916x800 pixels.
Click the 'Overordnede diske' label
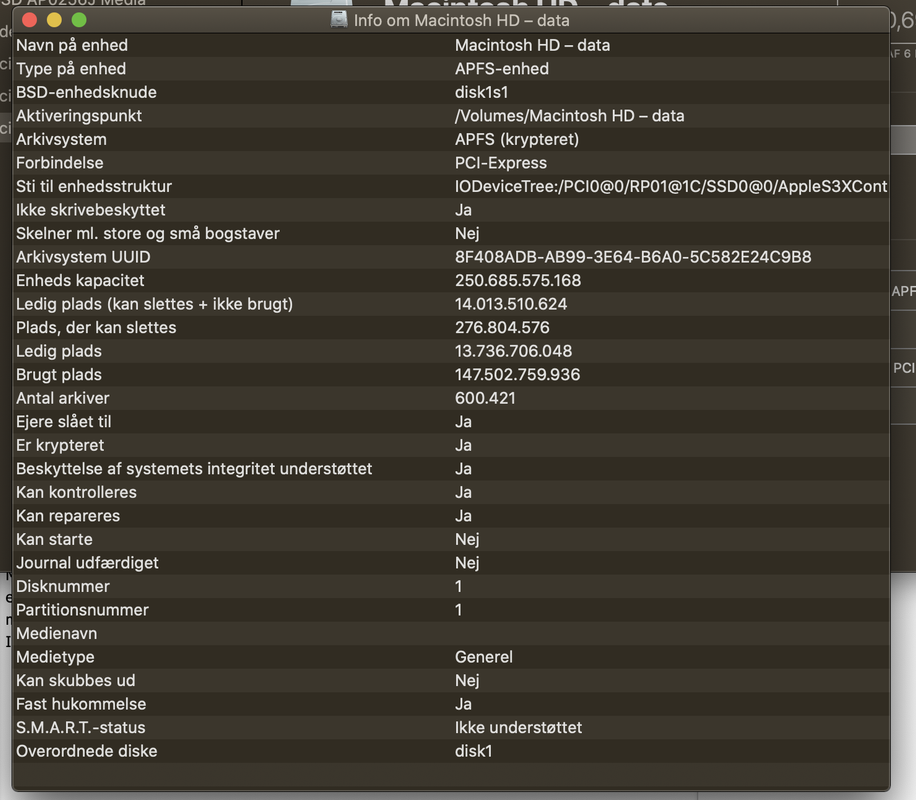point(86,751)
